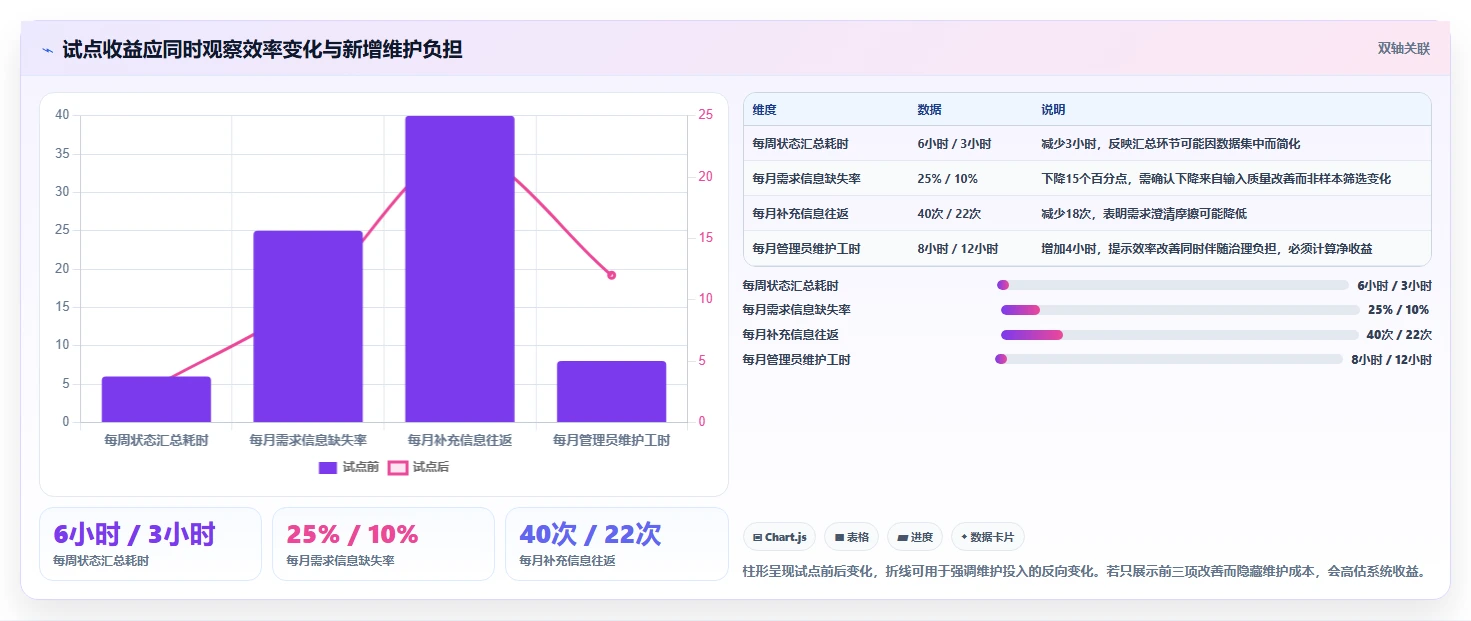Click the progress bar for 每月管理员维护工时
Viewport: 1471px width, 621px height.
1169,359
